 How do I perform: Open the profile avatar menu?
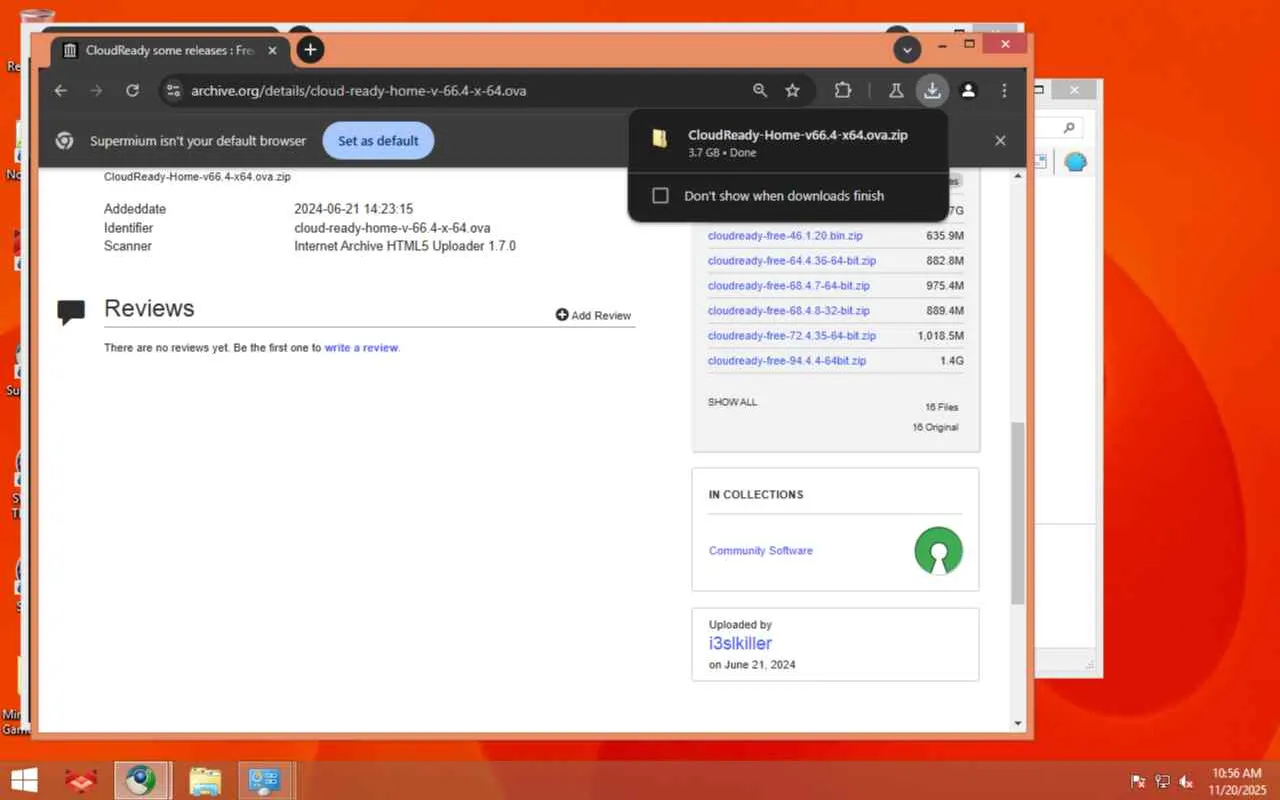968,91
